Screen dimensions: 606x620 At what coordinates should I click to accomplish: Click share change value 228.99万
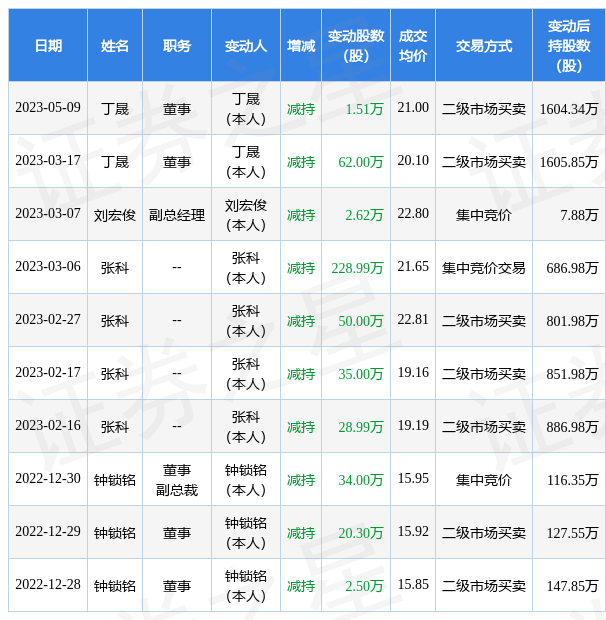(357, 268)
